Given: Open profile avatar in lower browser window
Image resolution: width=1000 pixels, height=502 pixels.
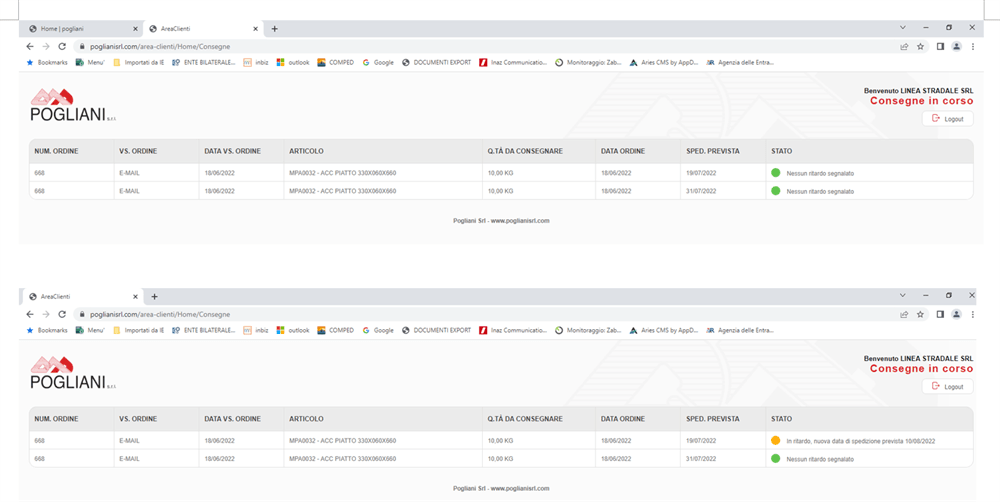Looking at the screenshot, I should pos(956,314).
